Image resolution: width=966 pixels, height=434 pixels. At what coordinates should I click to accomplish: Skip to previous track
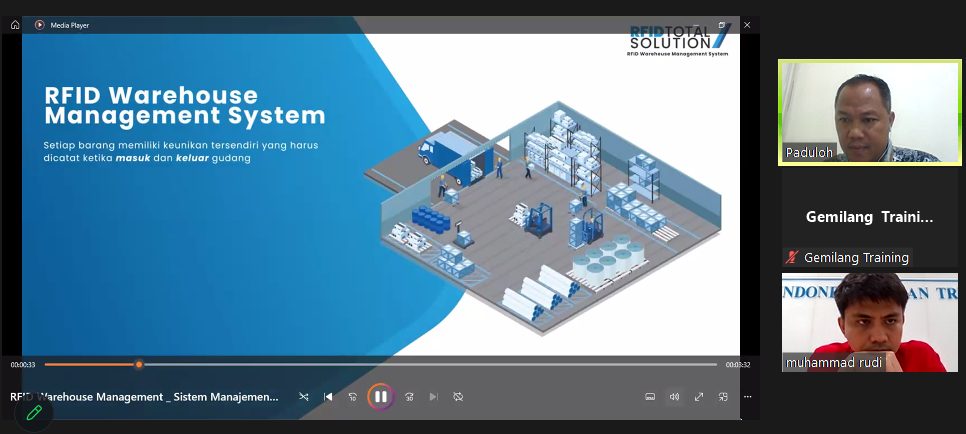tap(328, 397)
